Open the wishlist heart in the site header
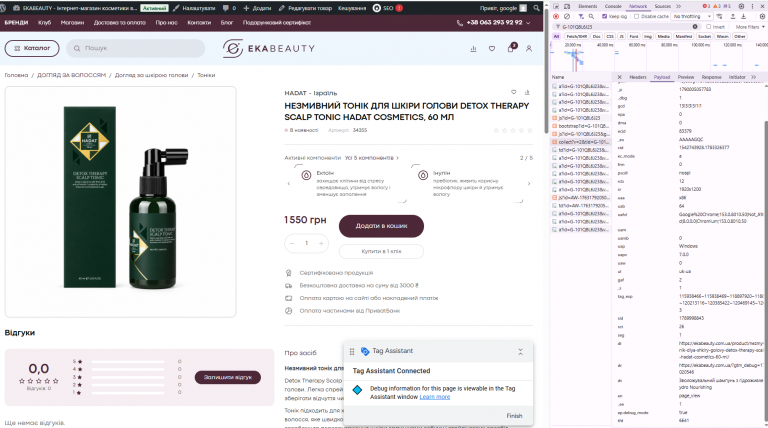768x428 pixels. pyautogui.click(x=492, y=48)
